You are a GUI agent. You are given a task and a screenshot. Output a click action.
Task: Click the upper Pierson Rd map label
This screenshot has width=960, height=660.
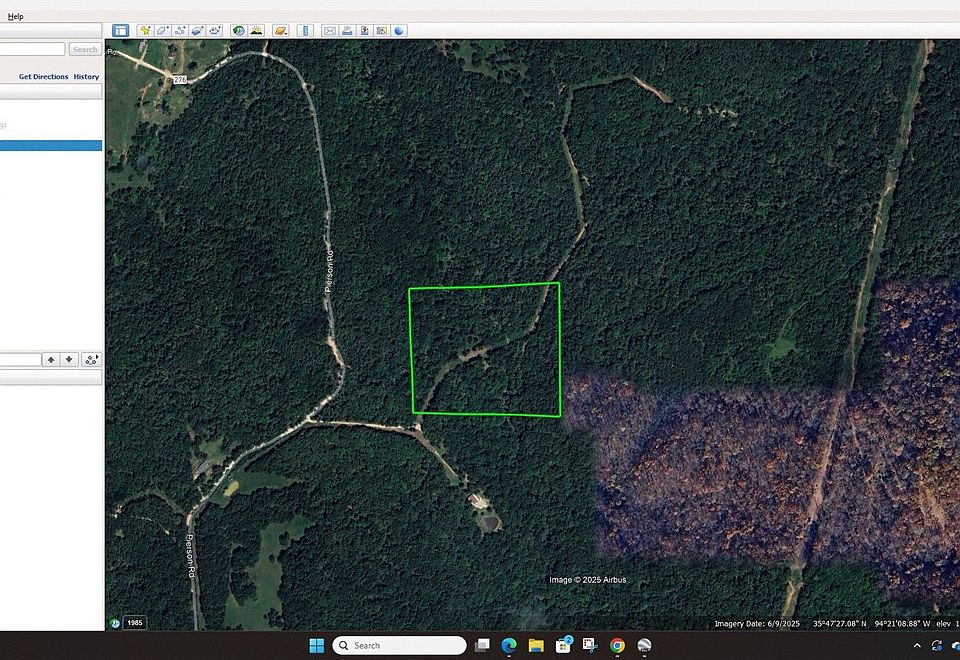(329, 271)
